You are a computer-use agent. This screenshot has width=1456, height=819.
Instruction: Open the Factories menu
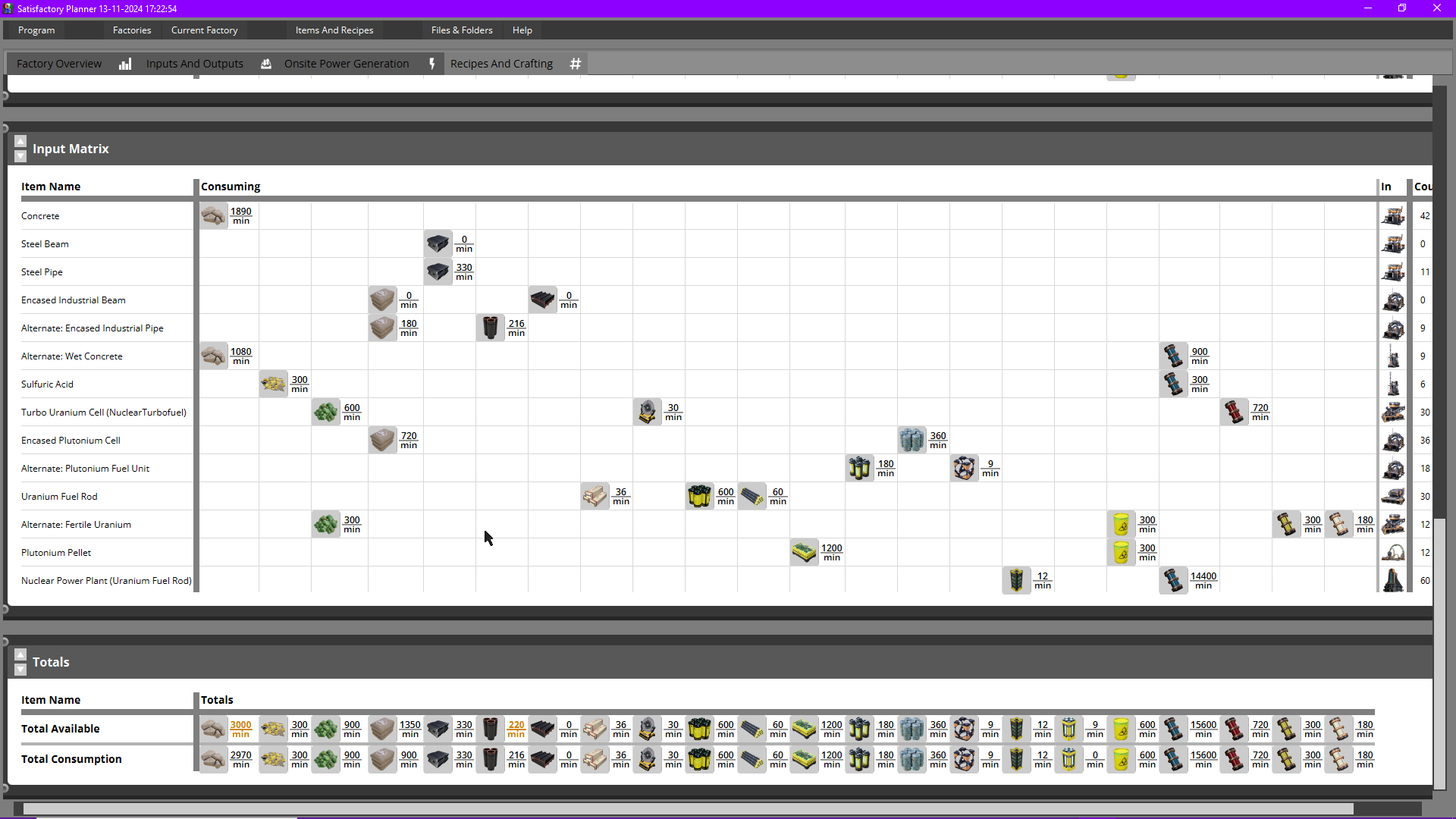132,30
